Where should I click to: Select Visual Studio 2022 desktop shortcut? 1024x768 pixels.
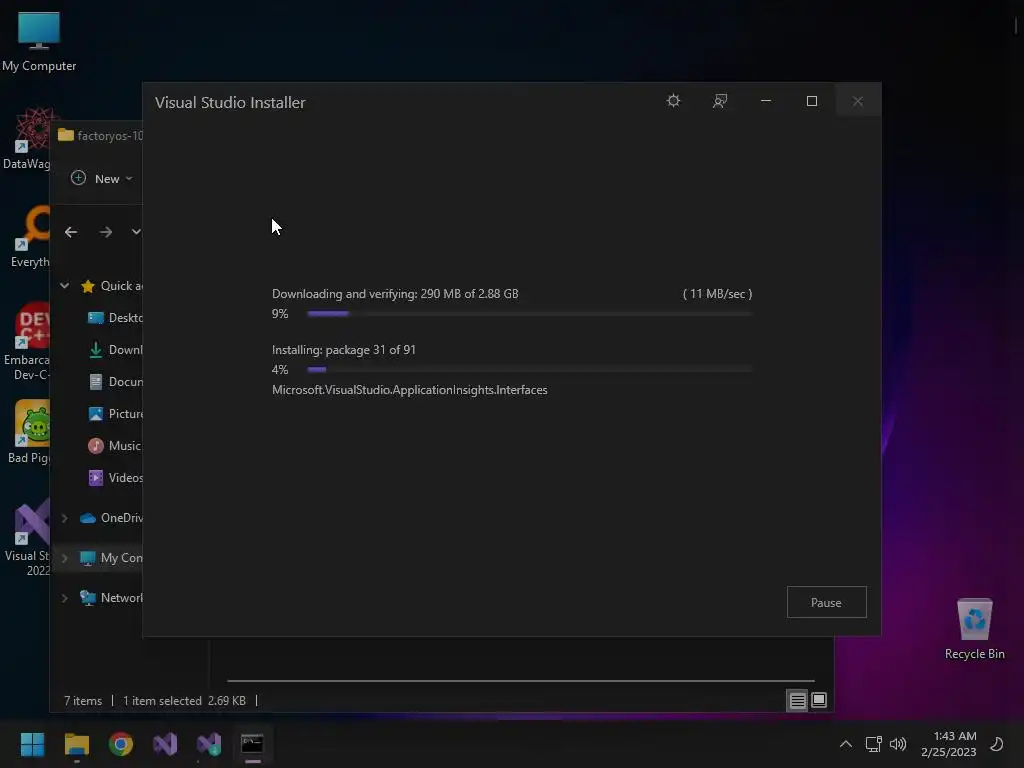[27, 537]
